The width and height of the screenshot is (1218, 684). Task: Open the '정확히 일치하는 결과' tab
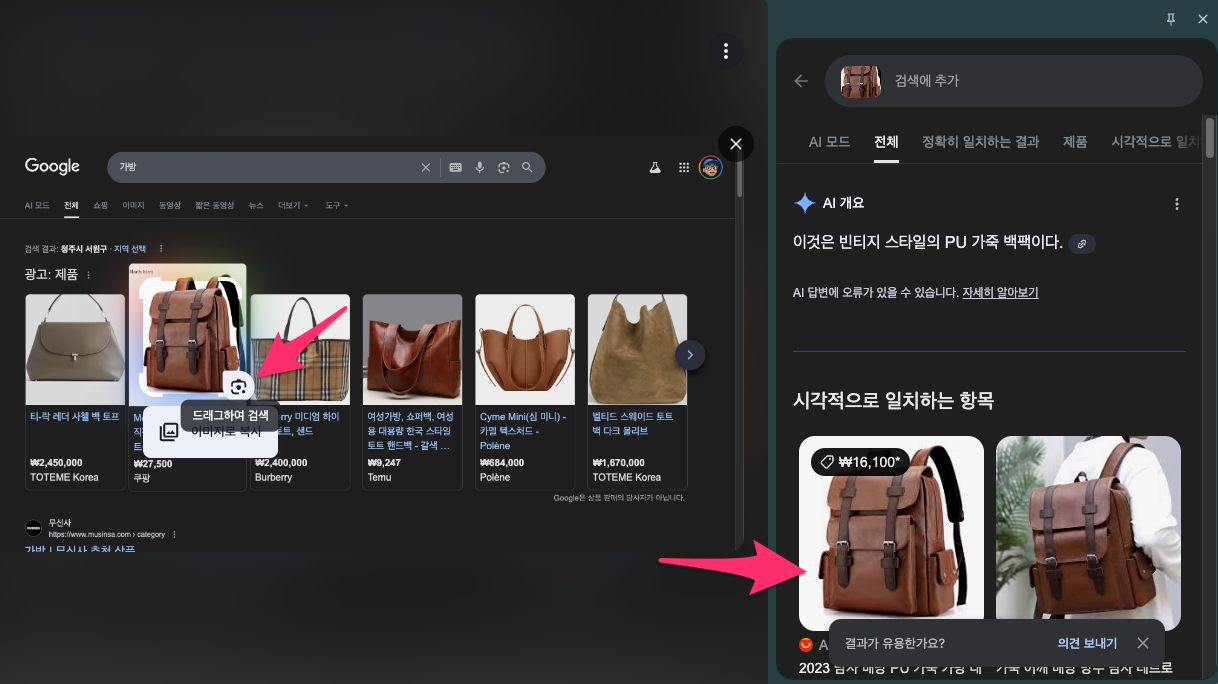pyautogui.click(x=980, y=142)
